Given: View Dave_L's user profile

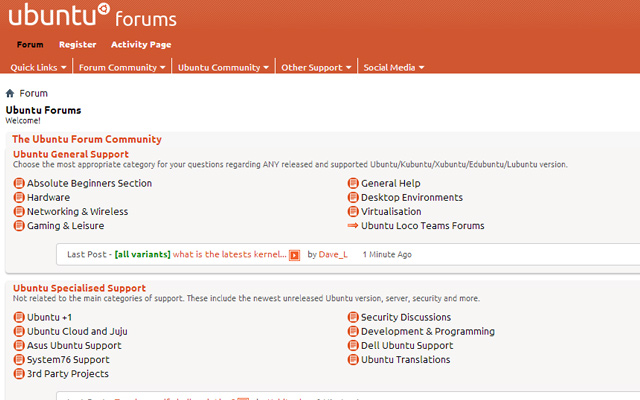Looking at the screenshot, I should (x=334, y=255).
